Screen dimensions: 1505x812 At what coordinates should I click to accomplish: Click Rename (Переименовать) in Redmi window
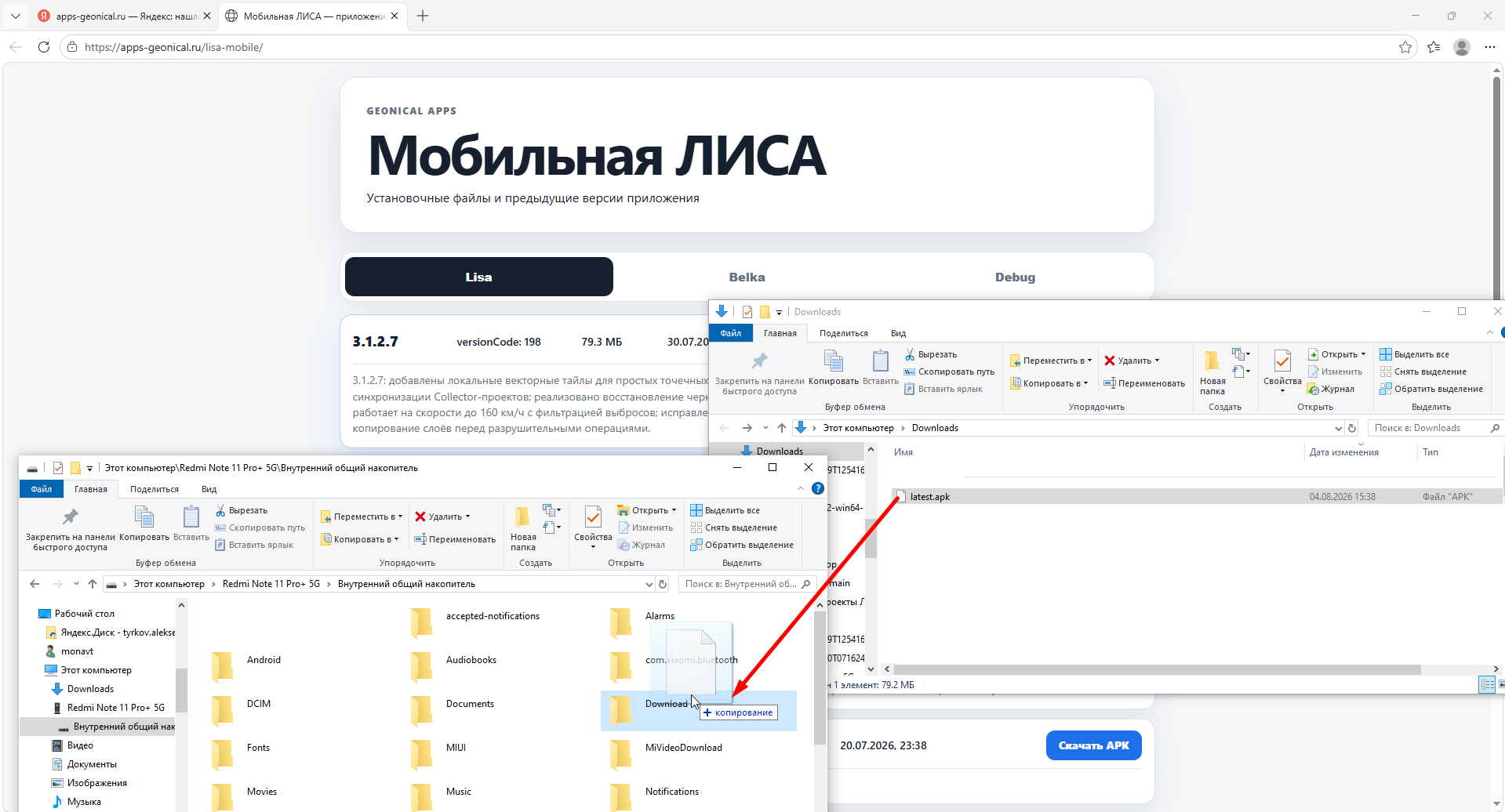(455, 539)
